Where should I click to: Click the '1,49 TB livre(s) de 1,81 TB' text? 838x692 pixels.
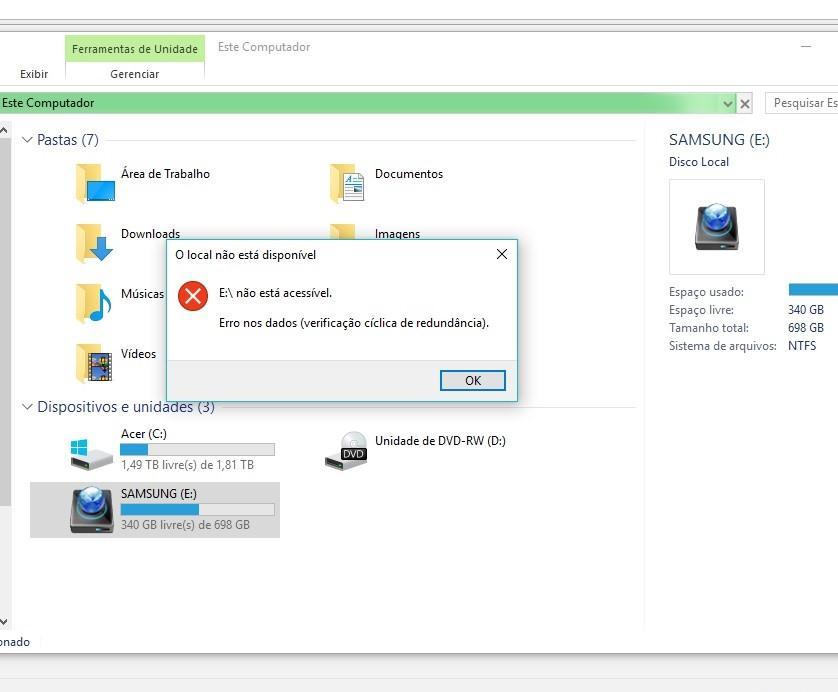pos(187,465)
